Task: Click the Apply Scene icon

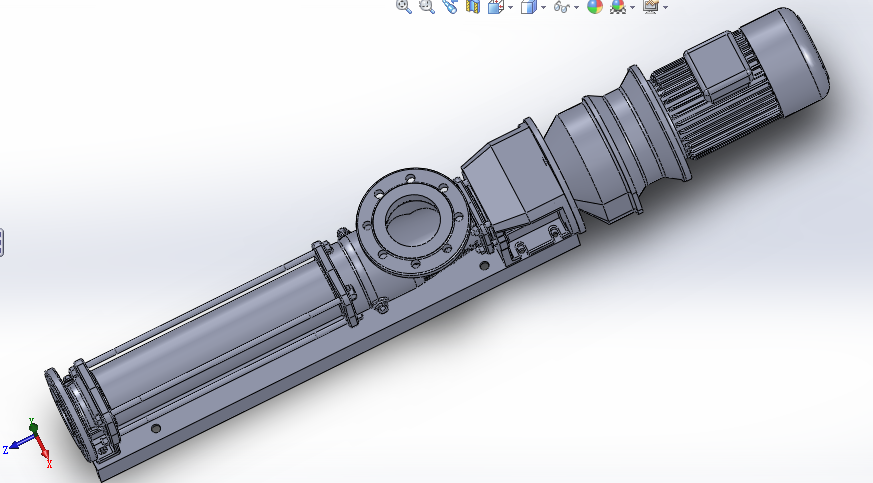Action: click(x=618, y=6)
